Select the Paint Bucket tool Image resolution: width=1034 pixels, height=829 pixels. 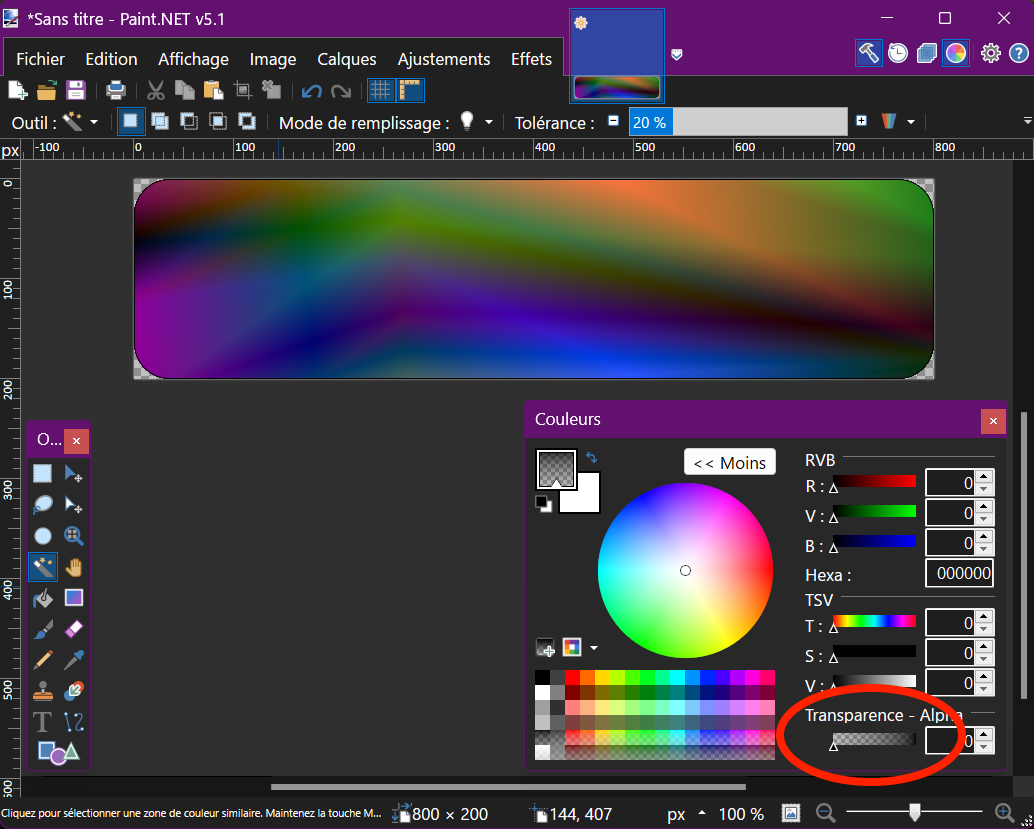coord(43,598)
